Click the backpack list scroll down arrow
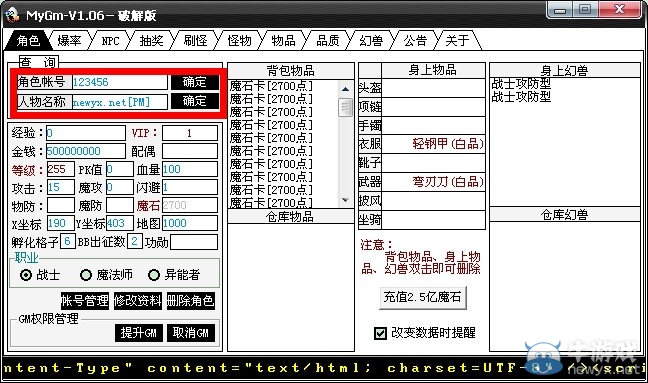Screen dimensions: 648x383 (x=345, y=200)
